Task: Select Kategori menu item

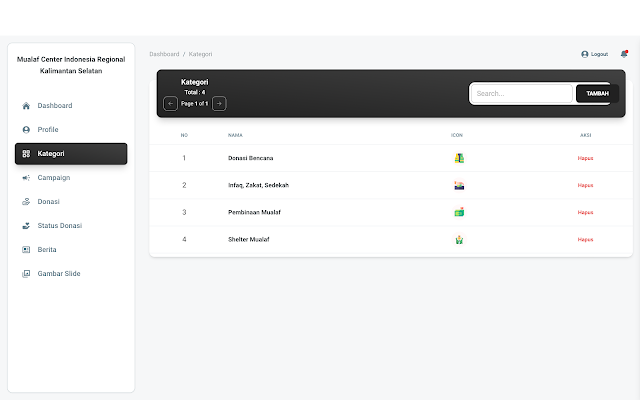Action: (71, 154)
